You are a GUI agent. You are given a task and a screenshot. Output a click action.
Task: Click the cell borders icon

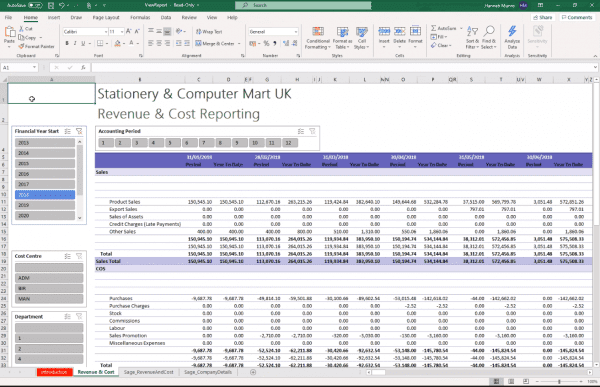point(100,43)
